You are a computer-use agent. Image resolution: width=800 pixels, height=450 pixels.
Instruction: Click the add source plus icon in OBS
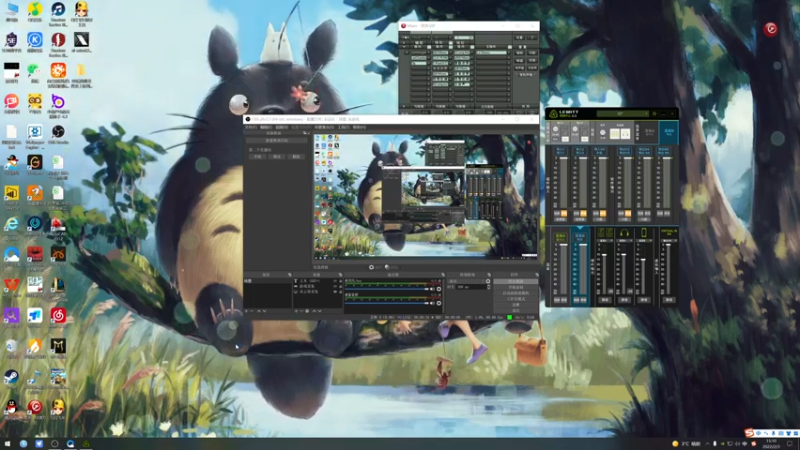click(x=296, y=311)
